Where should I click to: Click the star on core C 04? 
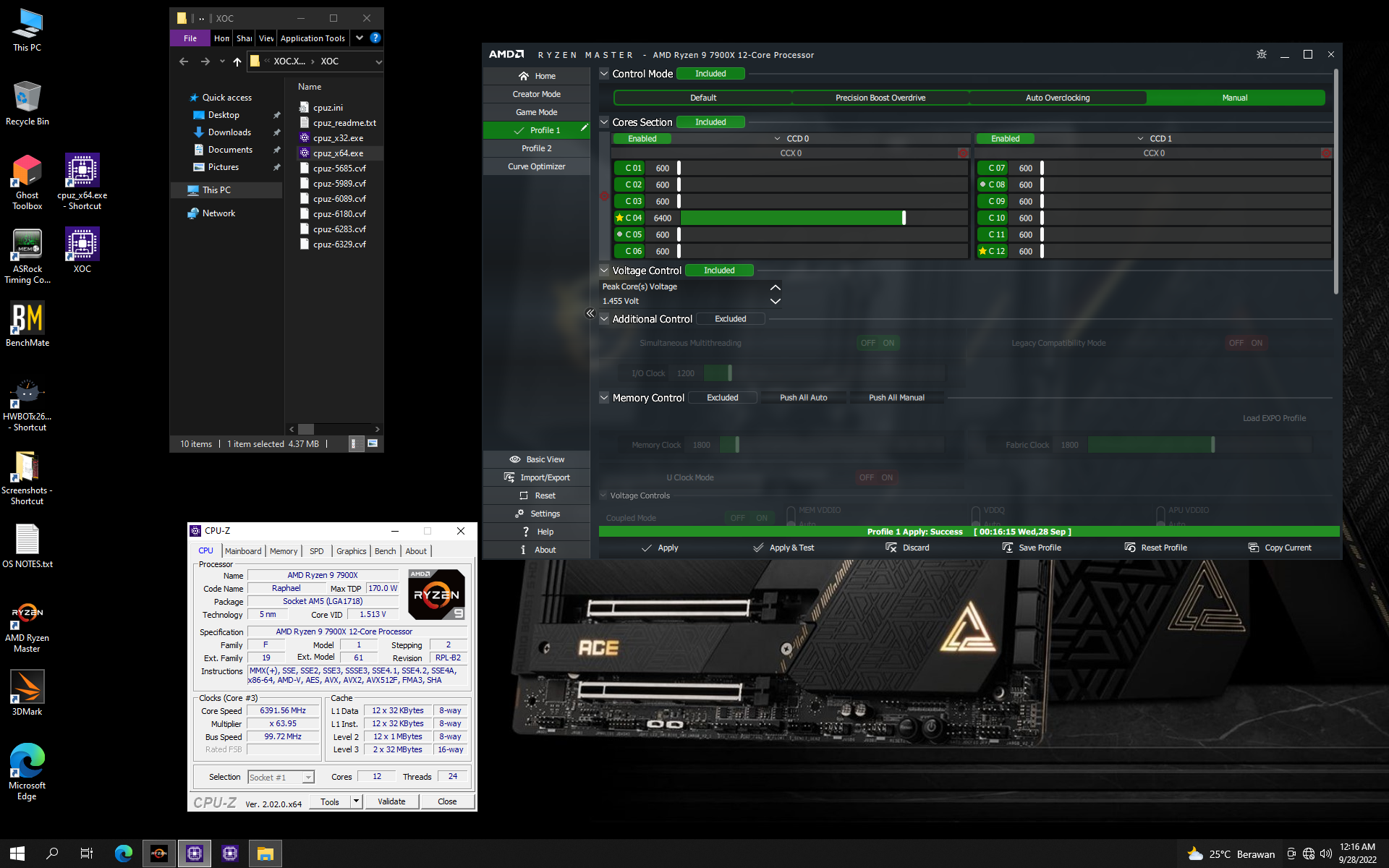[x=619, y=218]
